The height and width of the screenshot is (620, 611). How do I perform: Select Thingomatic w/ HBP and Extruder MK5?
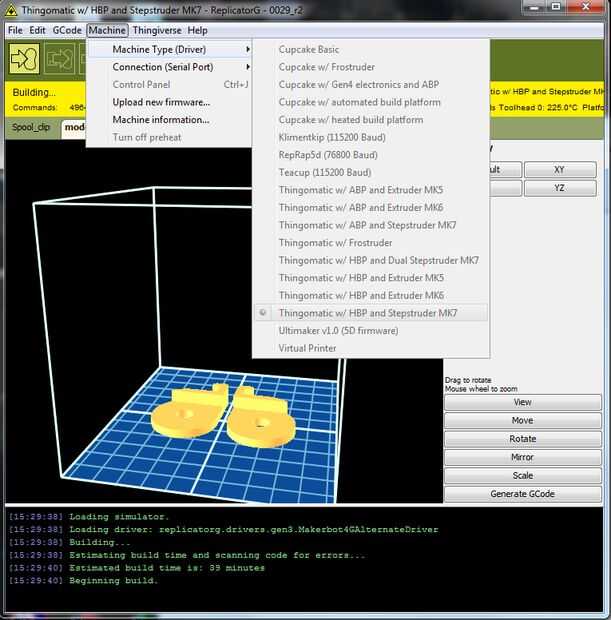click(x=371, y=278)
